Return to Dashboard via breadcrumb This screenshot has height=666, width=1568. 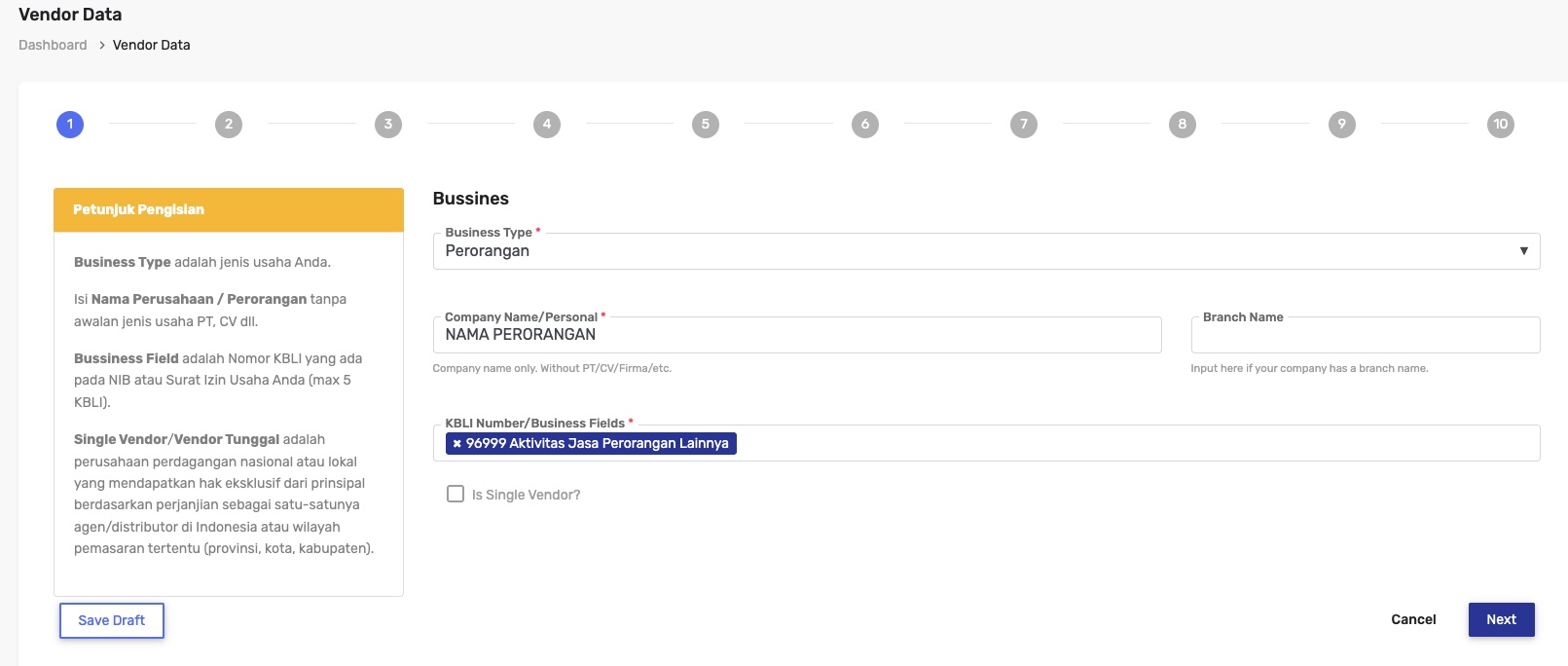(x=53, y=45)
